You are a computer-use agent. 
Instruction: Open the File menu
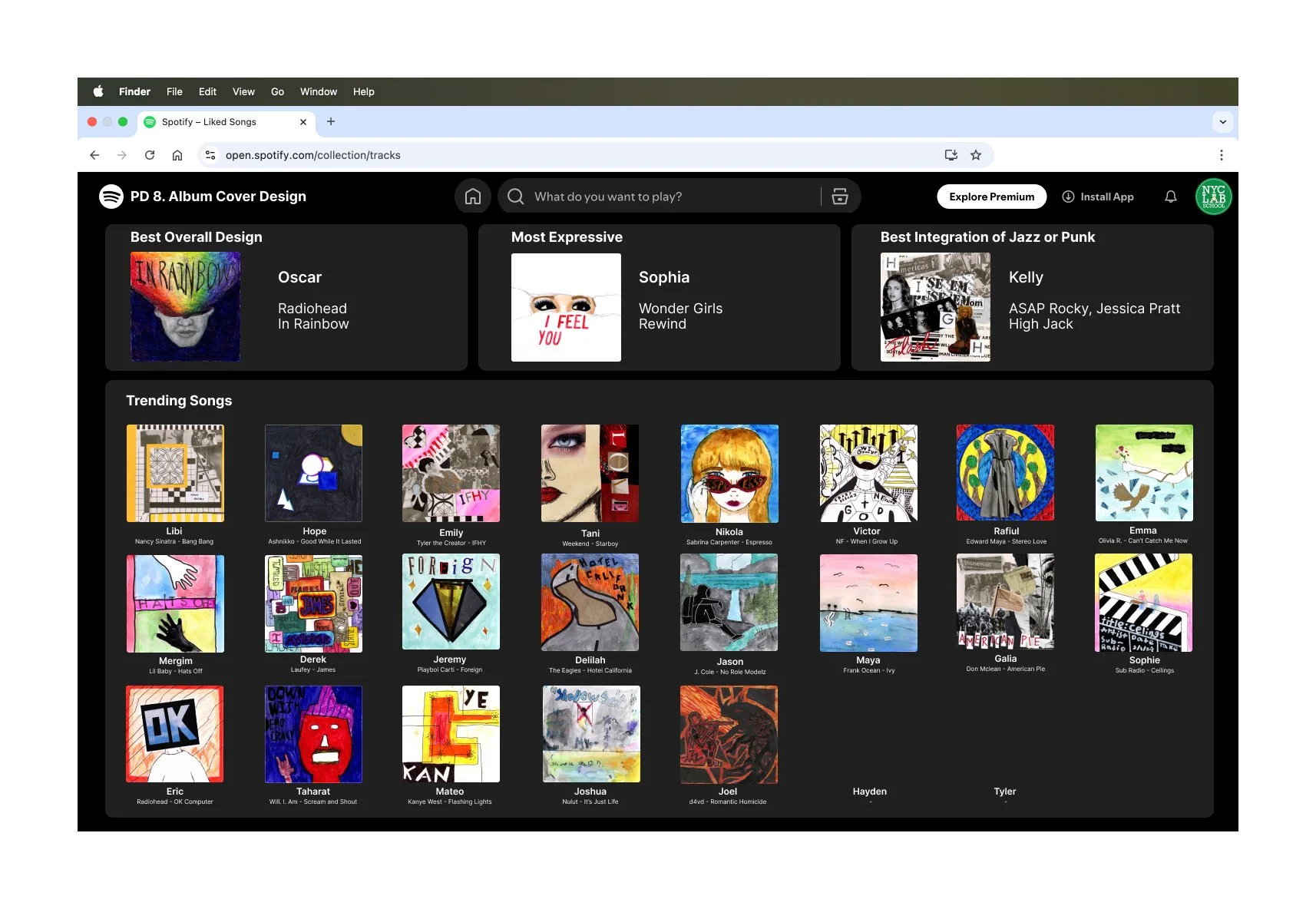point(174,91)
